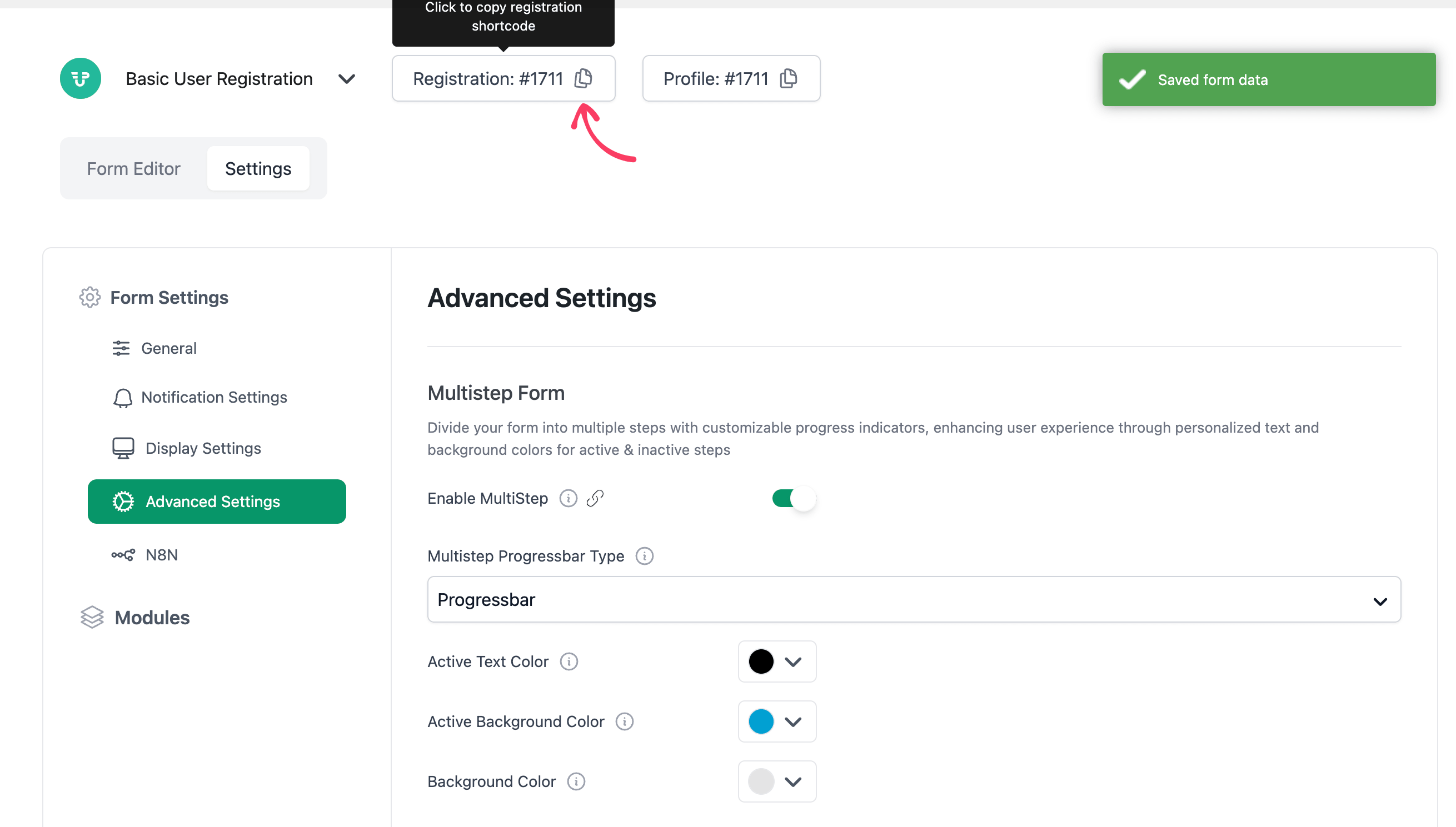
Task: Copy the profile shortcode icon
Action: [x=788, y=78]
